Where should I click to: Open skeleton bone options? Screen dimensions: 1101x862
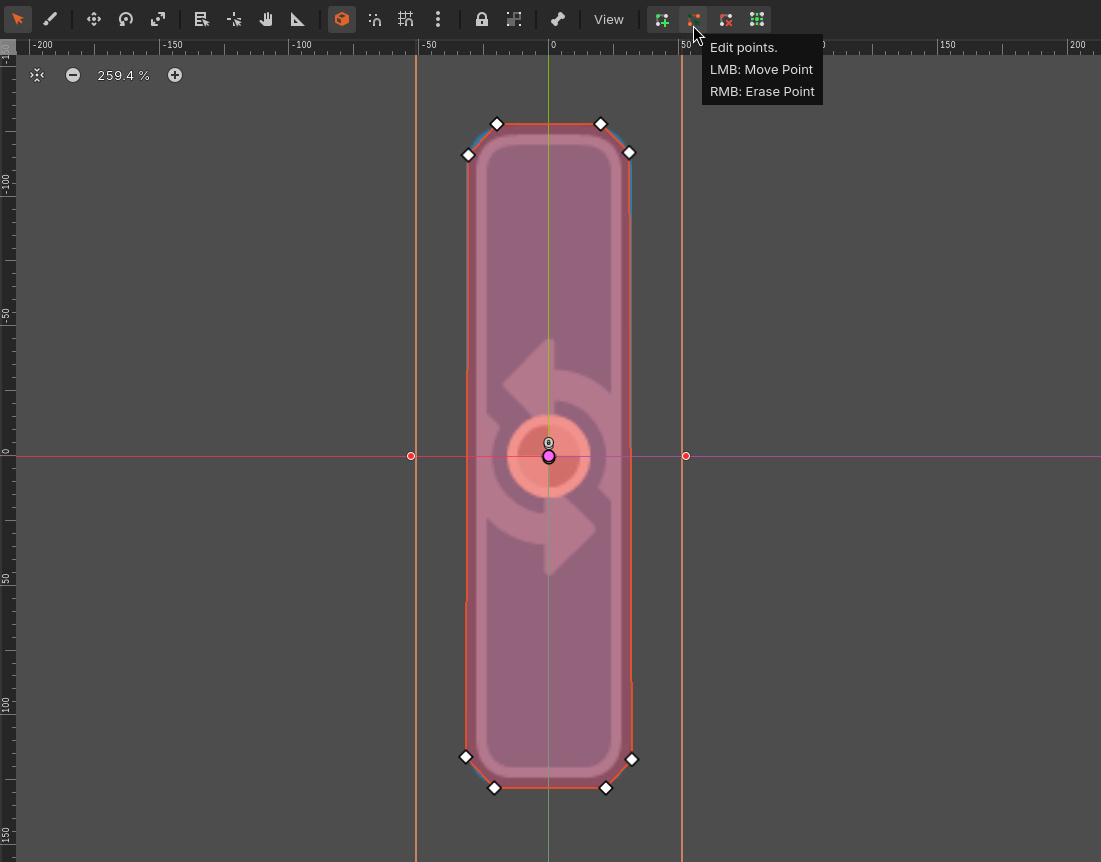[x=558, y=20]
